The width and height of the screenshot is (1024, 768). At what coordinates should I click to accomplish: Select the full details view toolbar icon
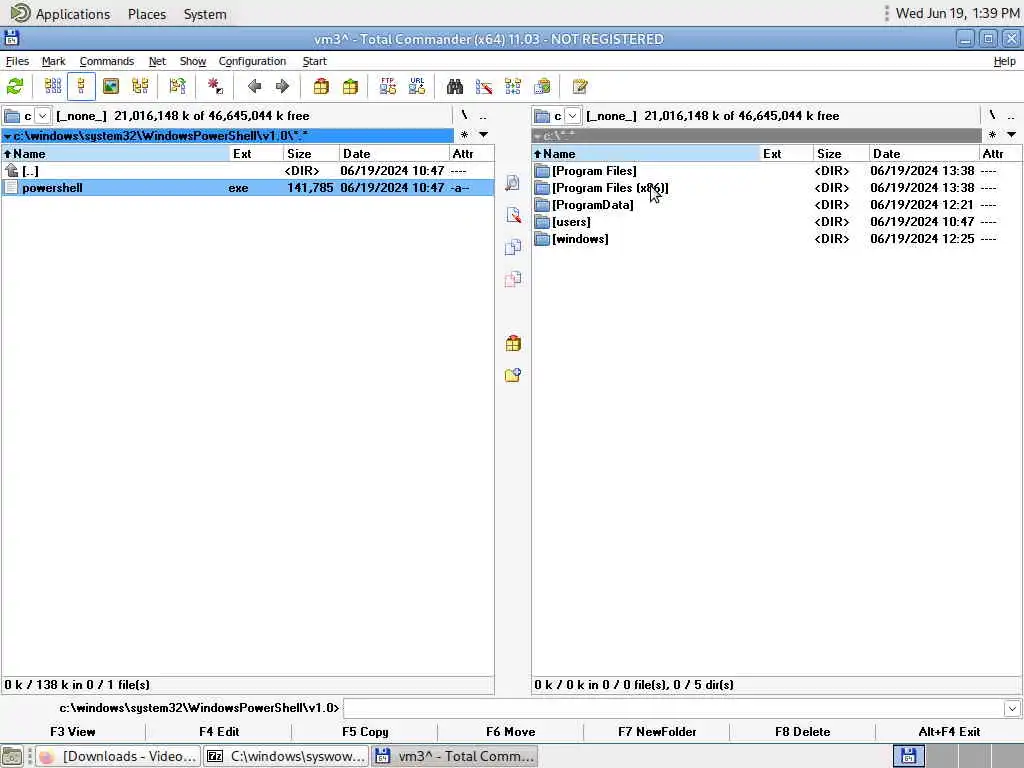coord(81,86)
